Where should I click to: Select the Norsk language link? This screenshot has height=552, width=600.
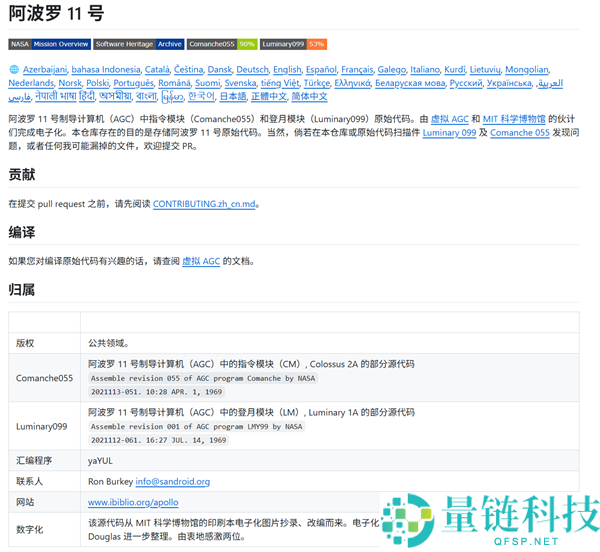point(70,83)
